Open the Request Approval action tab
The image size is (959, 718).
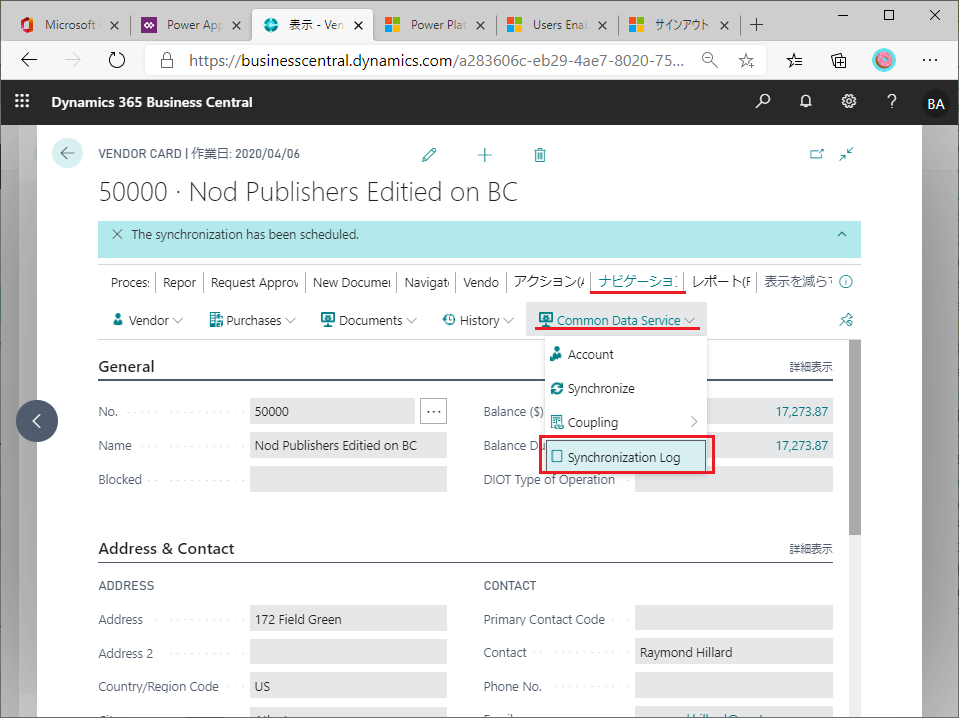[254, 282]
